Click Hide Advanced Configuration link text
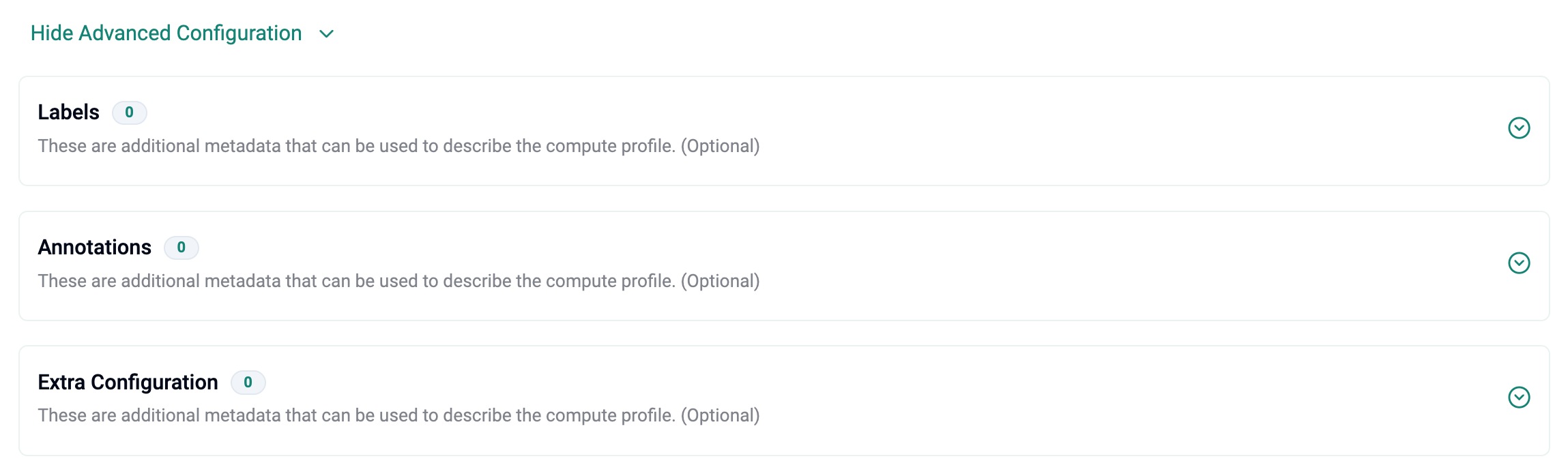The image size is (1568, 476). (x=166, y=33)
